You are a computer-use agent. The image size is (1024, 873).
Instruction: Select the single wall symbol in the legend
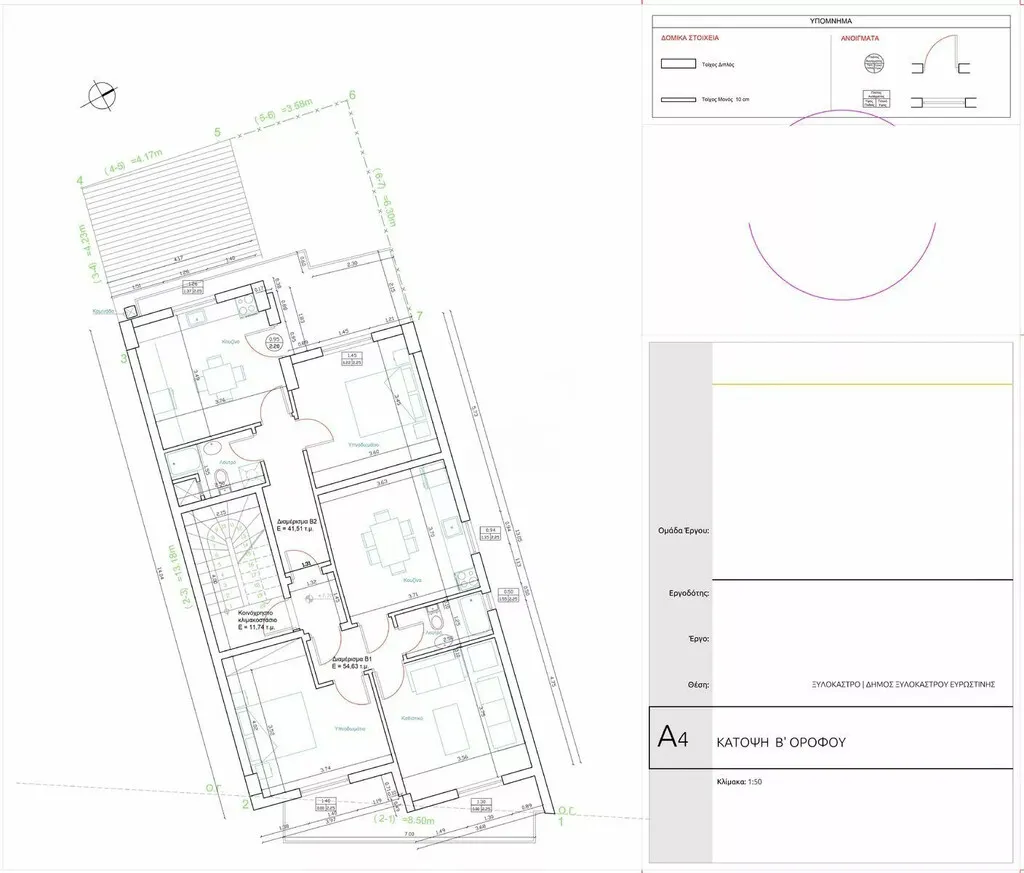click(678, 100)
